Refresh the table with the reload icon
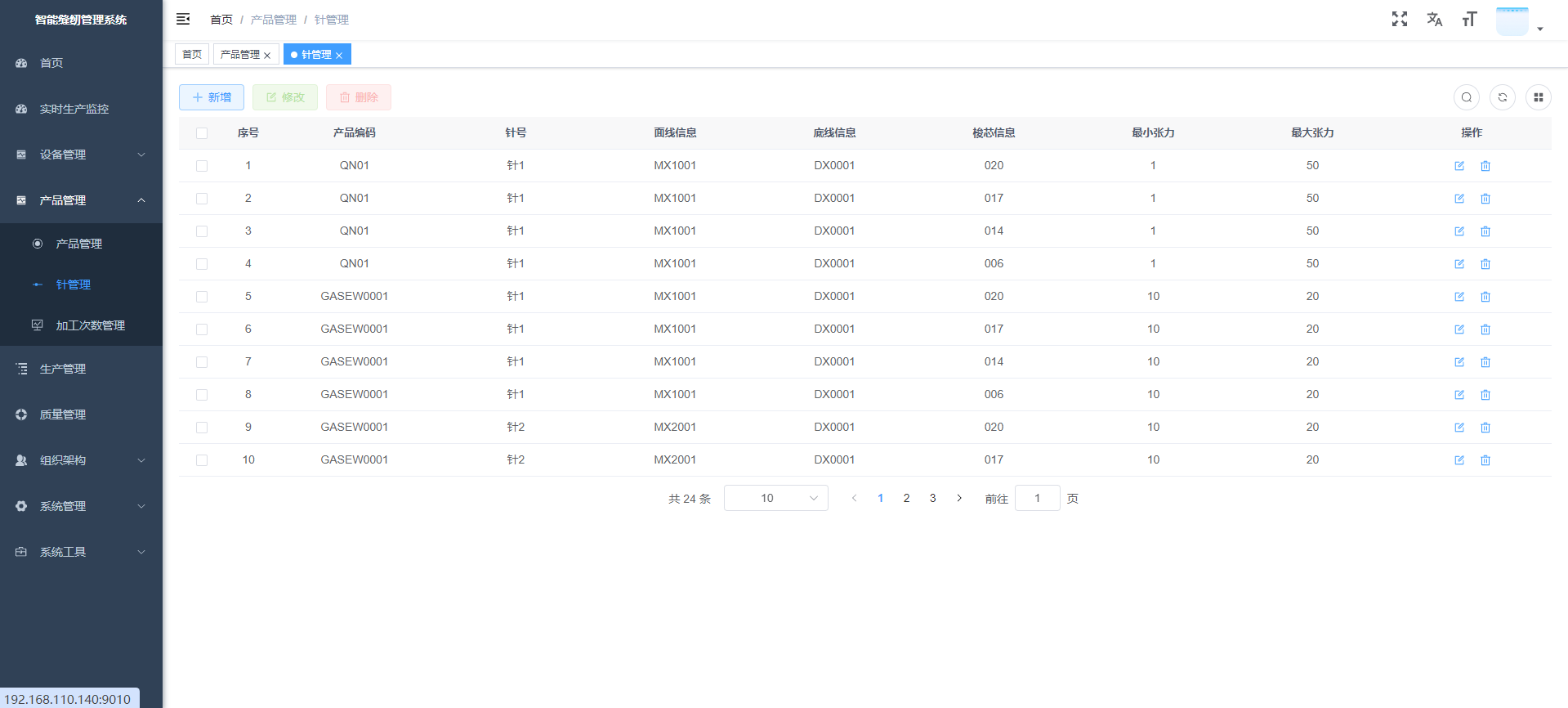Screen dimensions: 1568x708 point(1502,97)
